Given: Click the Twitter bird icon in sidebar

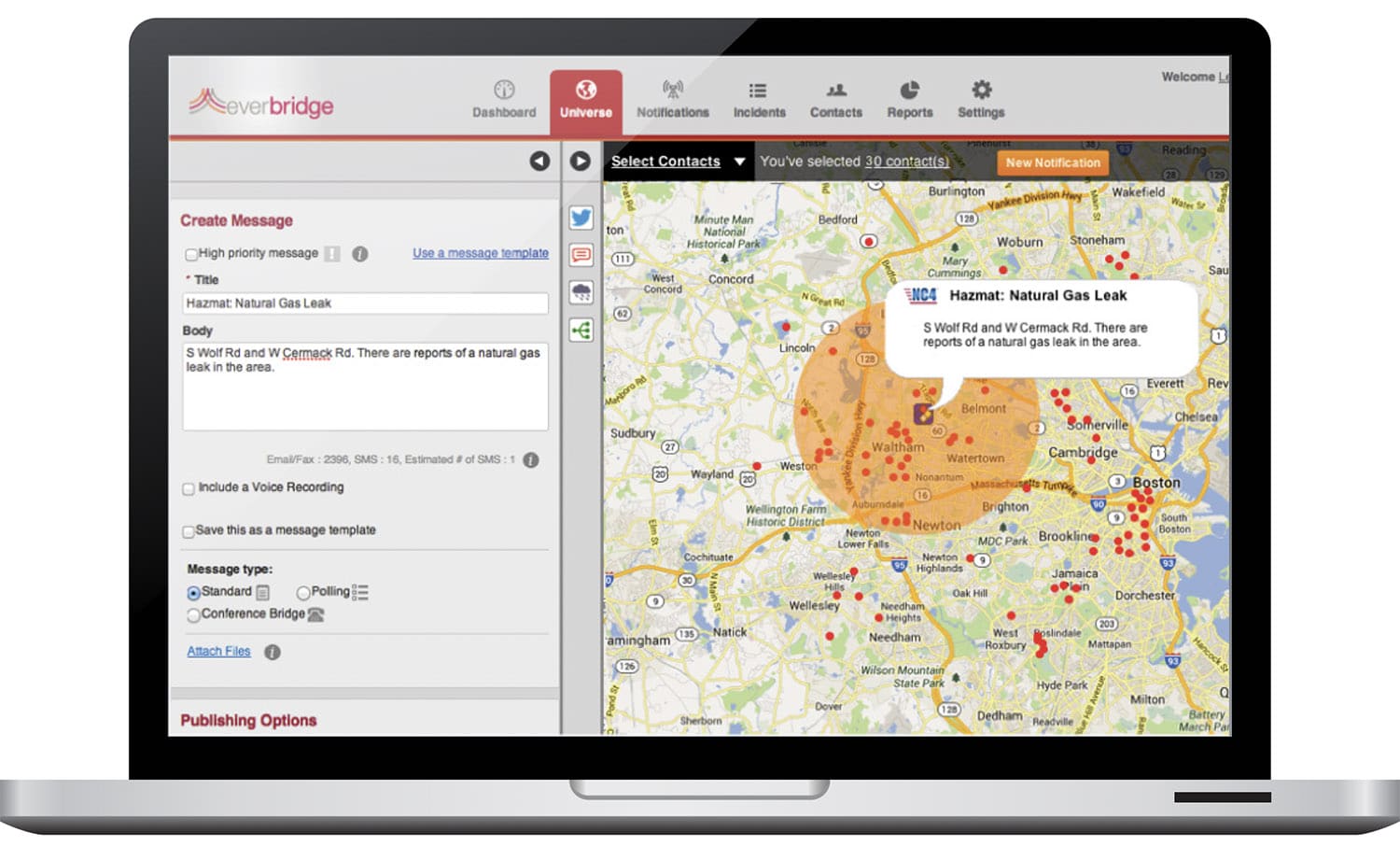Looking at the screenshot, I should coord(581,218).
